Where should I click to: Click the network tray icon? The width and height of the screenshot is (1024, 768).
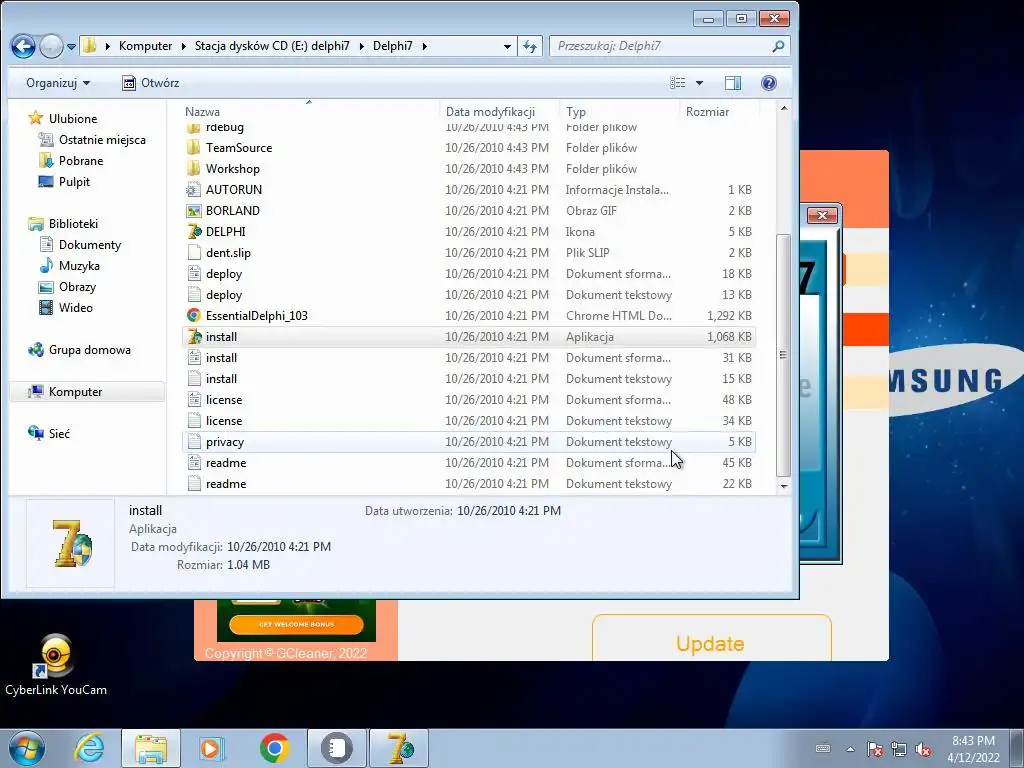tap(899, 749)
